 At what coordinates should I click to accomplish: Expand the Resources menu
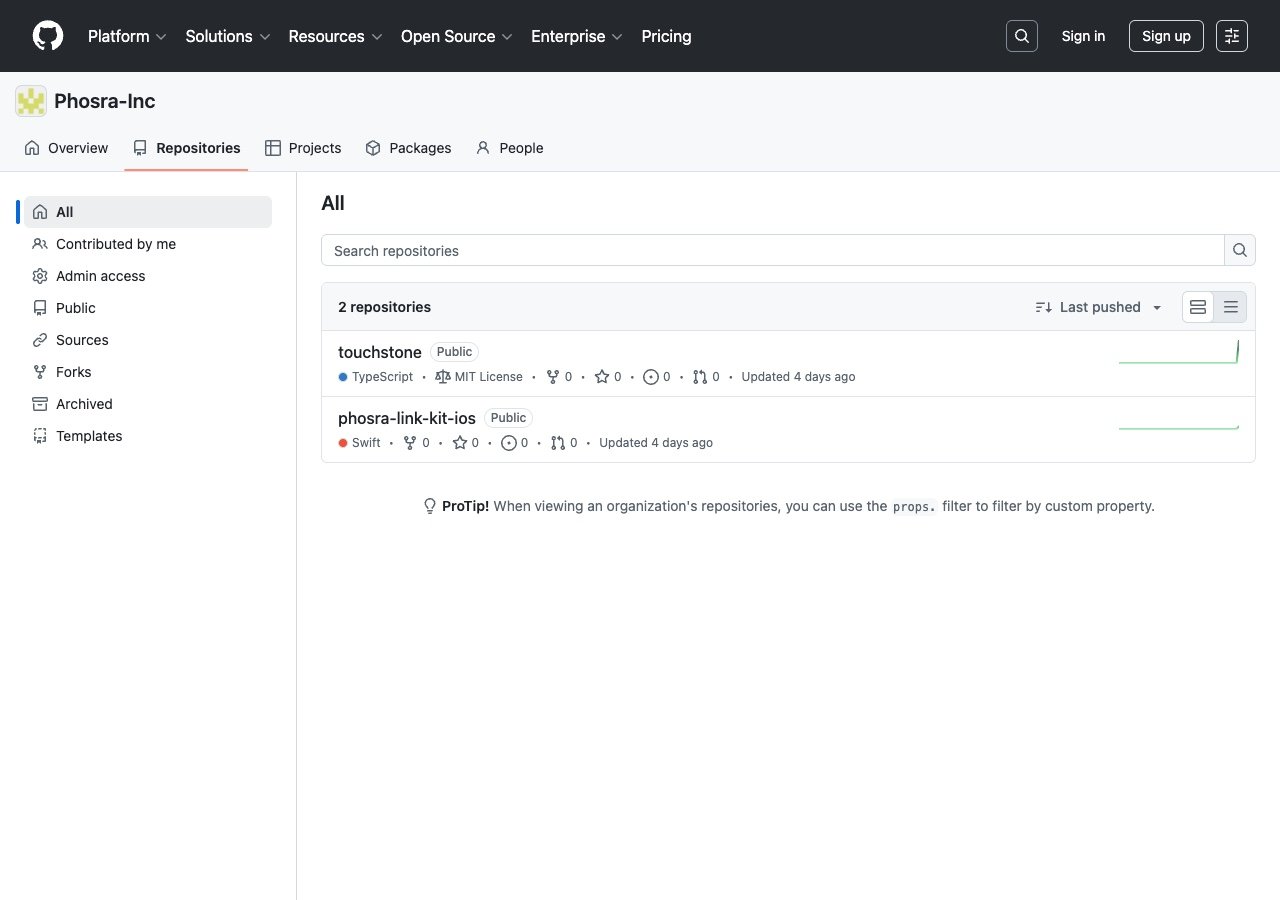coord(335,36)
